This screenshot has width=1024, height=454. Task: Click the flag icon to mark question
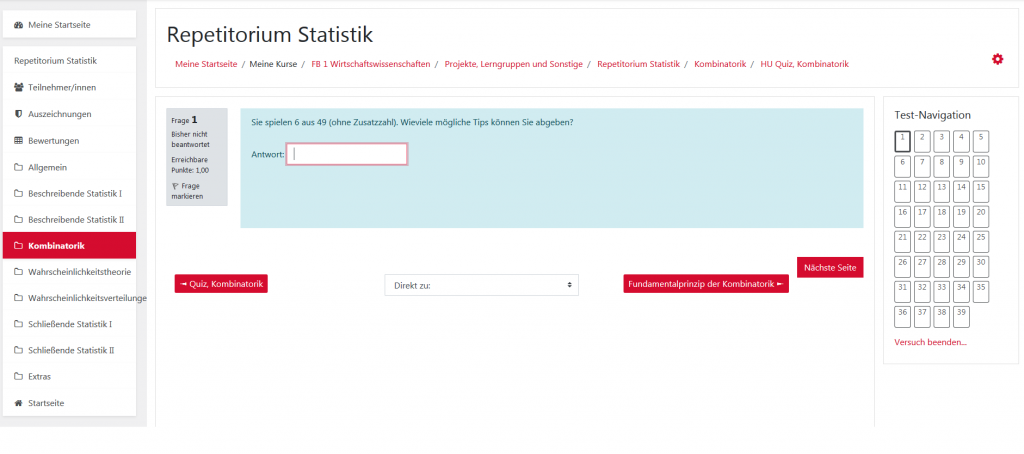tap(175, 186)
